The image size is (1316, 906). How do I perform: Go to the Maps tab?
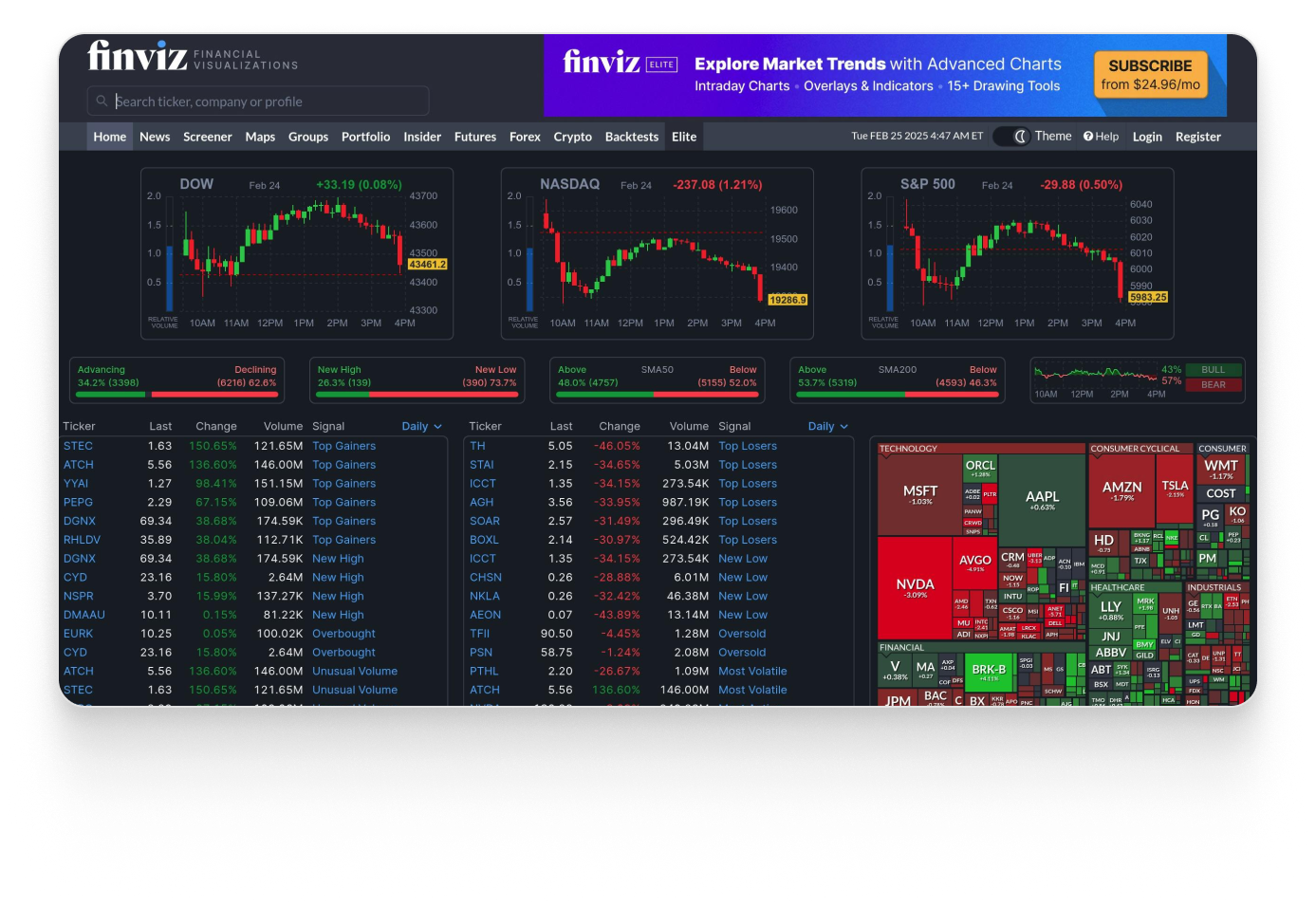point(260,137)
